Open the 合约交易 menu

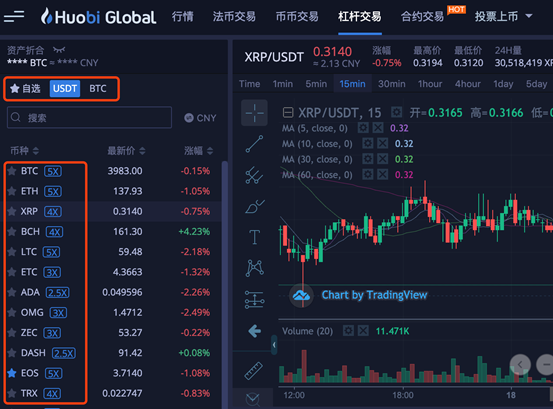point(423,16)
